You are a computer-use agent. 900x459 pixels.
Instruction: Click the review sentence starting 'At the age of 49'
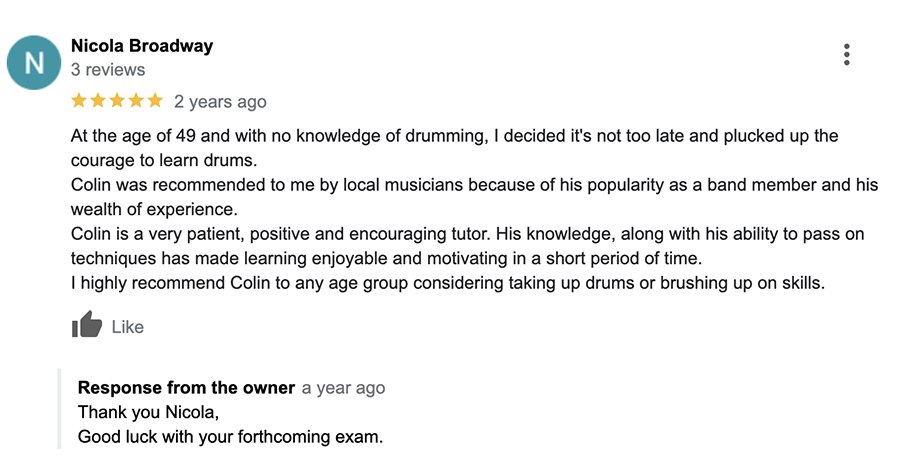[x=455, y=148]
